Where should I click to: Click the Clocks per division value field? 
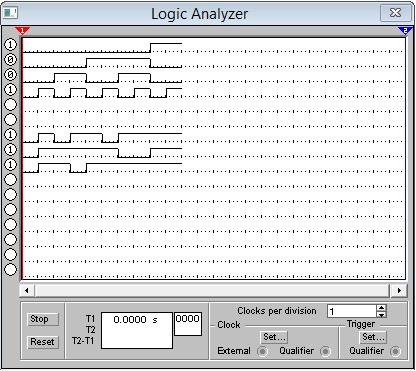[352, 311]
